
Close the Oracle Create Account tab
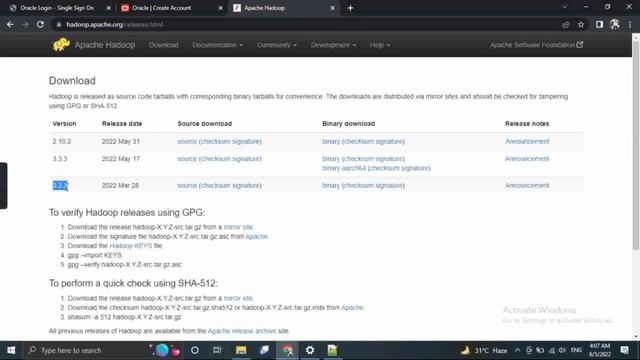tap(220, 8)
